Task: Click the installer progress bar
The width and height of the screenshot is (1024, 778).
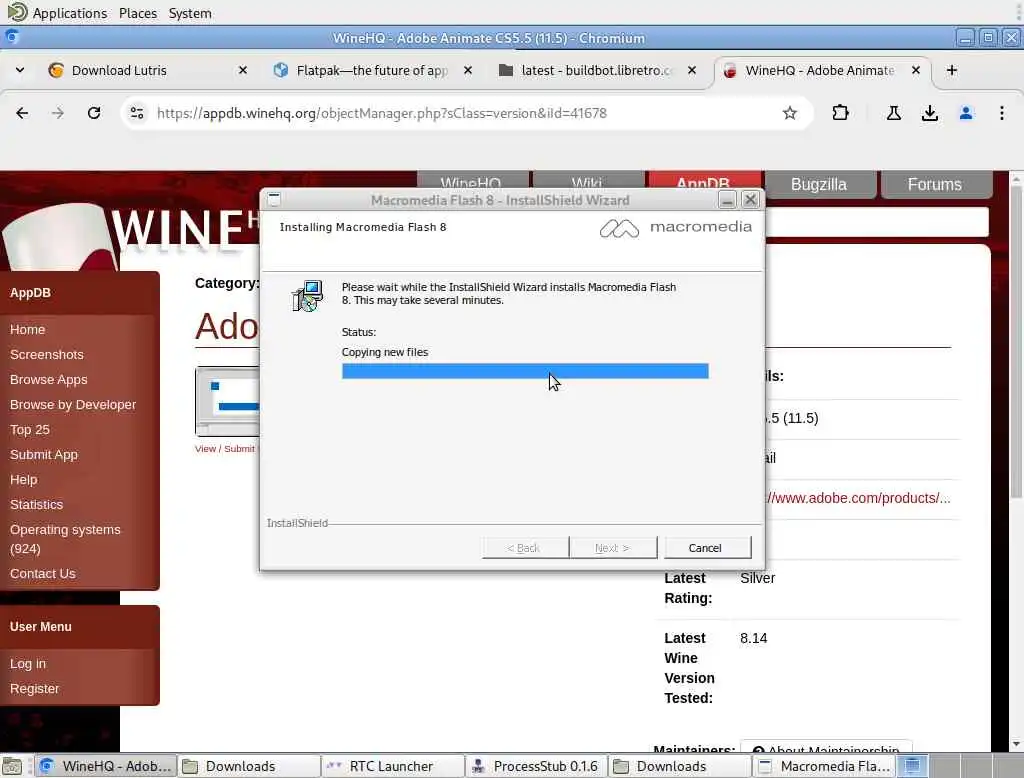Action: pos(525,371)
